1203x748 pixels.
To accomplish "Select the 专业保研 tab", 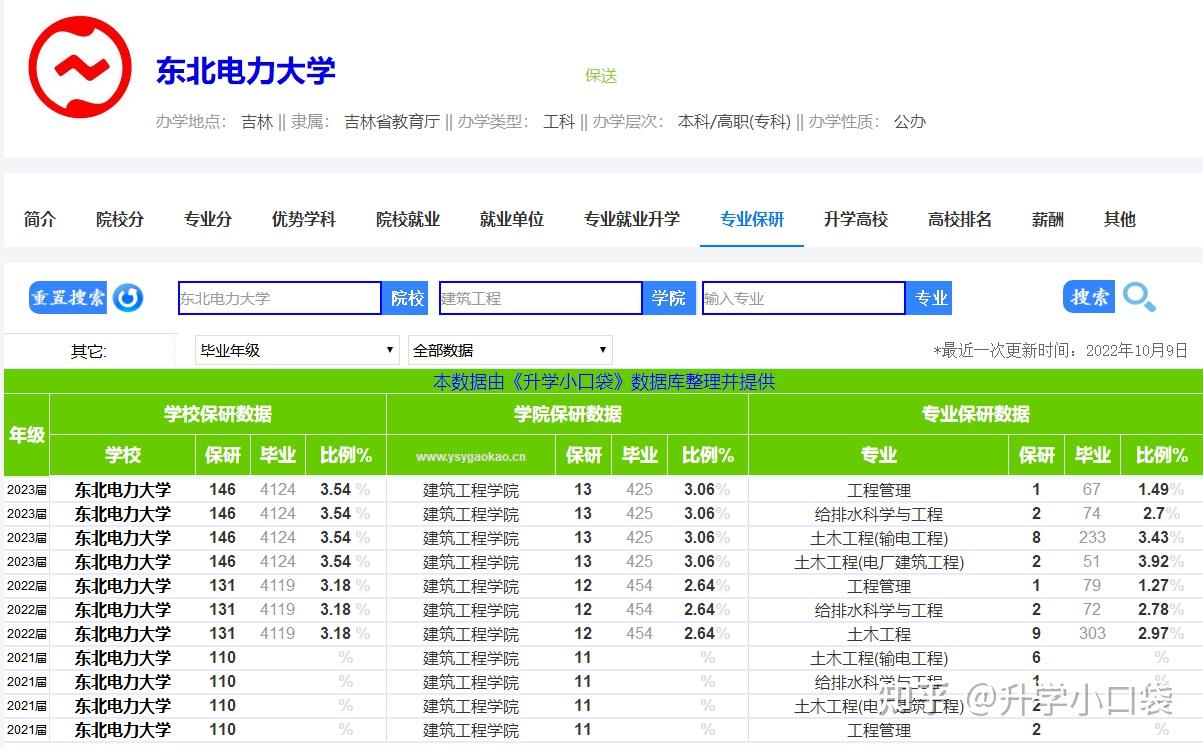I will click(752, 219).
